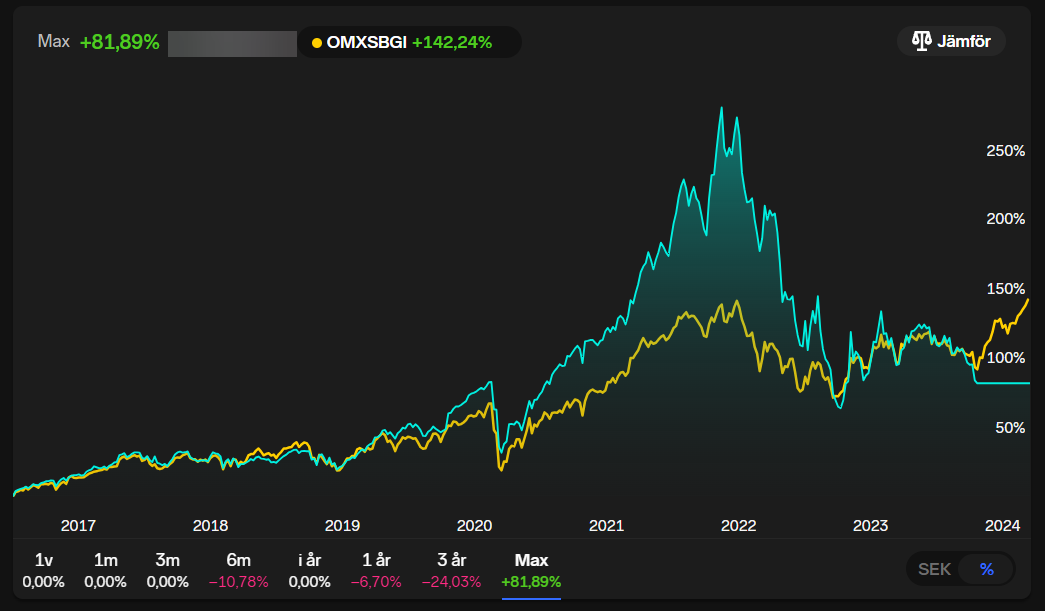
Task: Click the 2020 label on the time axis
Action: click(474, 525)
